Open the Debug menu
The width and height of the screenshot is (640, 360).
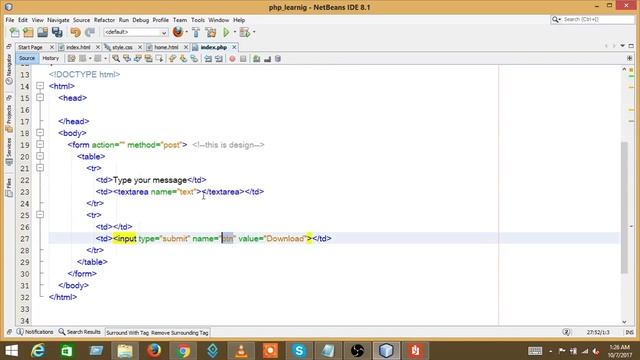140,20
